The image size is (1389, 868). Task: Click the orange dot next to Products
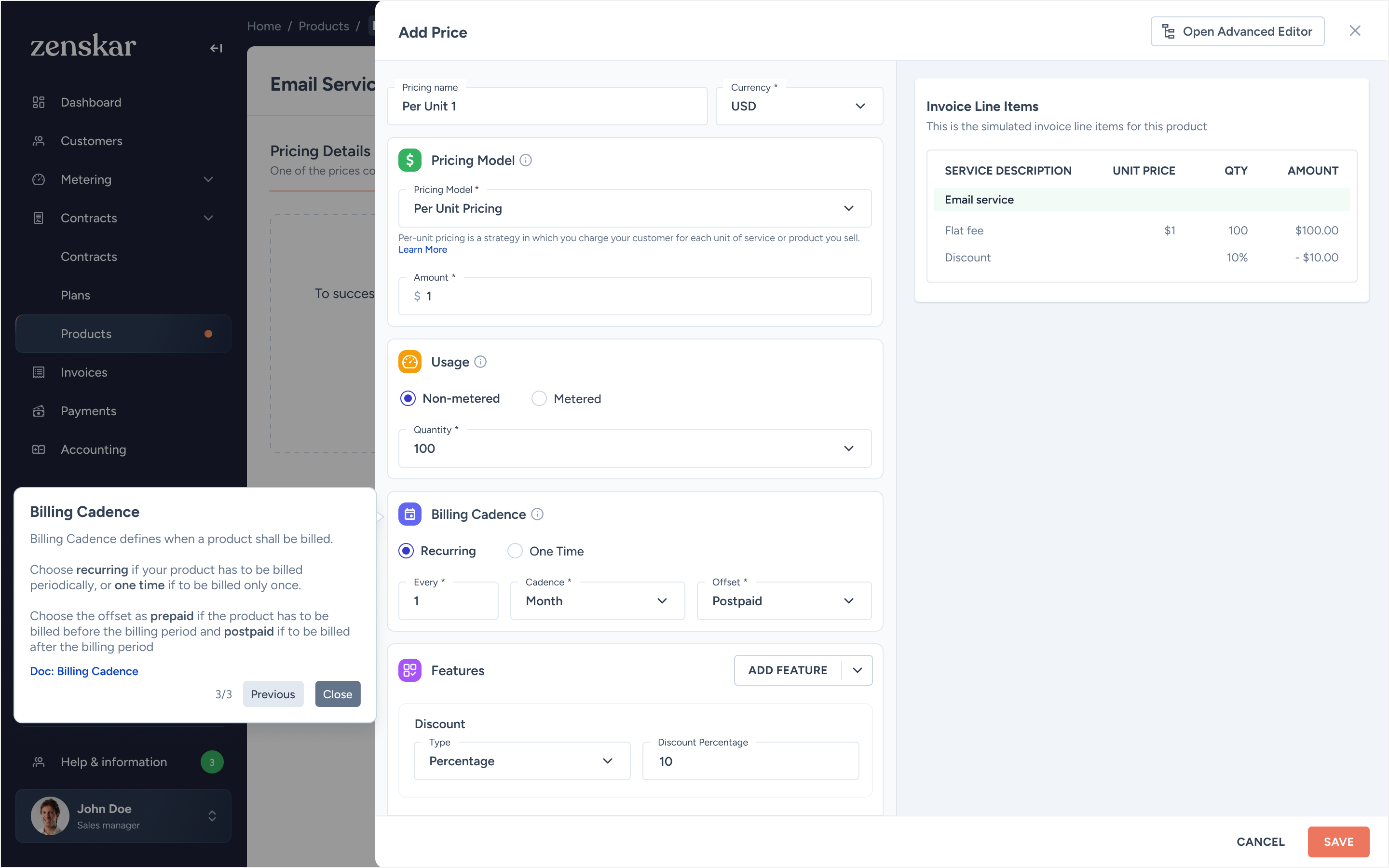tap(208, 334)
